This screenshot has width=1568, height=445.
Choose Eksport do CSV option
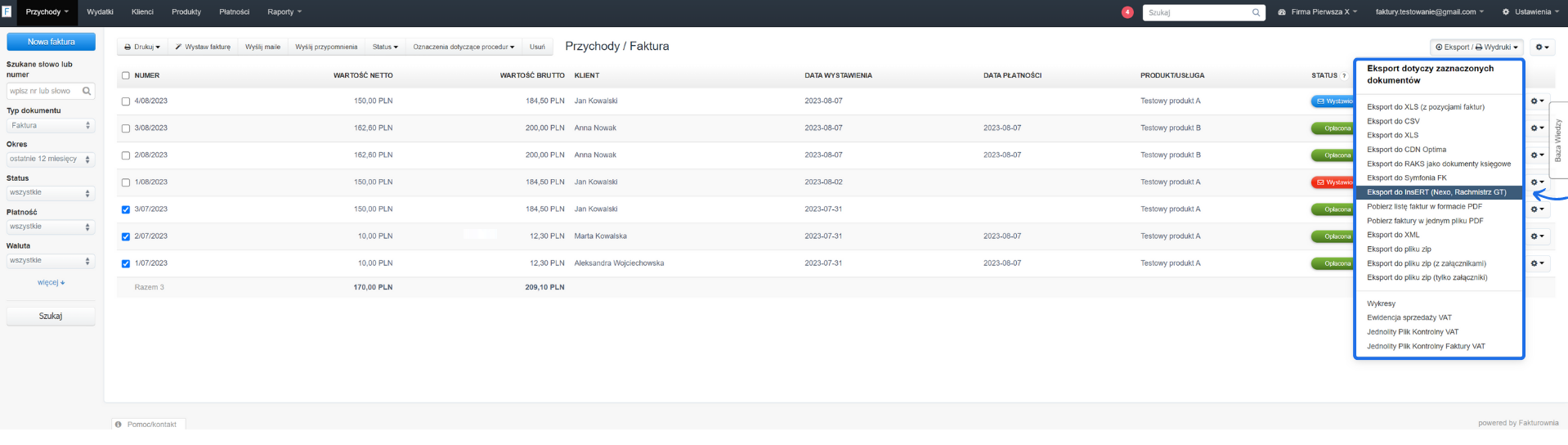click(x=1393, y=121)
